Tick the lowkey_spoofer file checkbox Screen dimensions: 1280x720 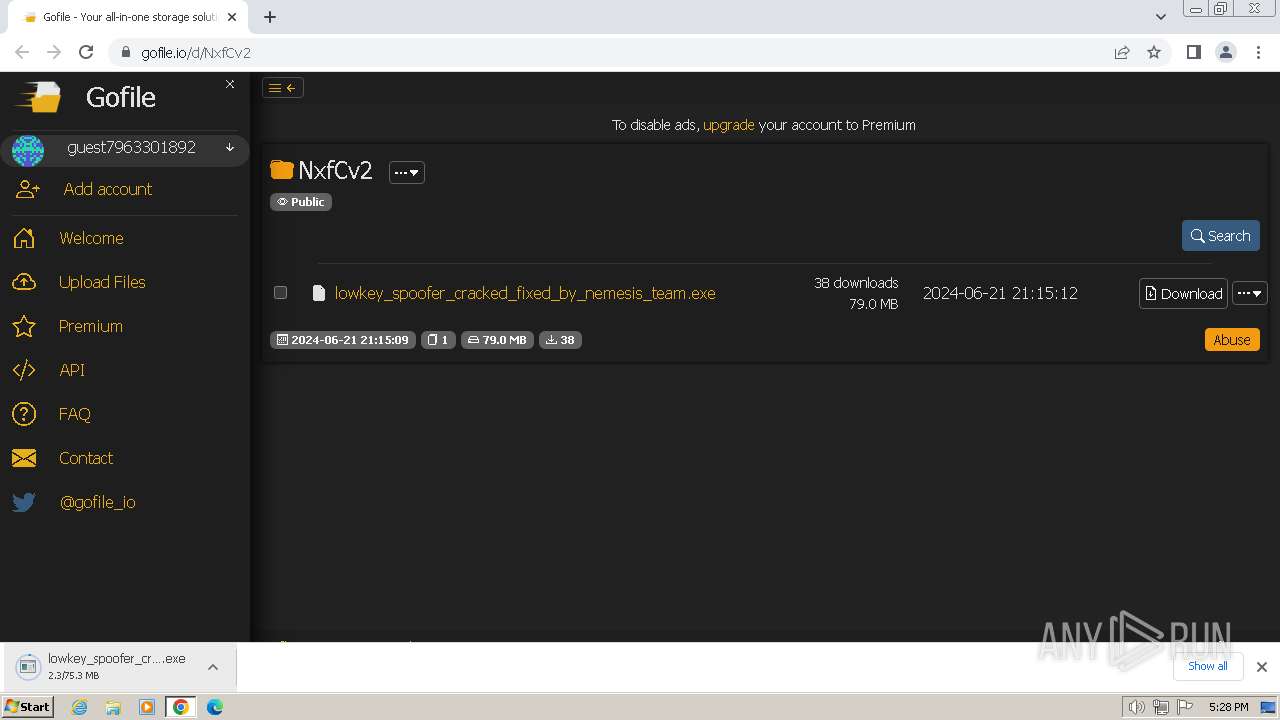pyautogui.click(x=280, y=293)
